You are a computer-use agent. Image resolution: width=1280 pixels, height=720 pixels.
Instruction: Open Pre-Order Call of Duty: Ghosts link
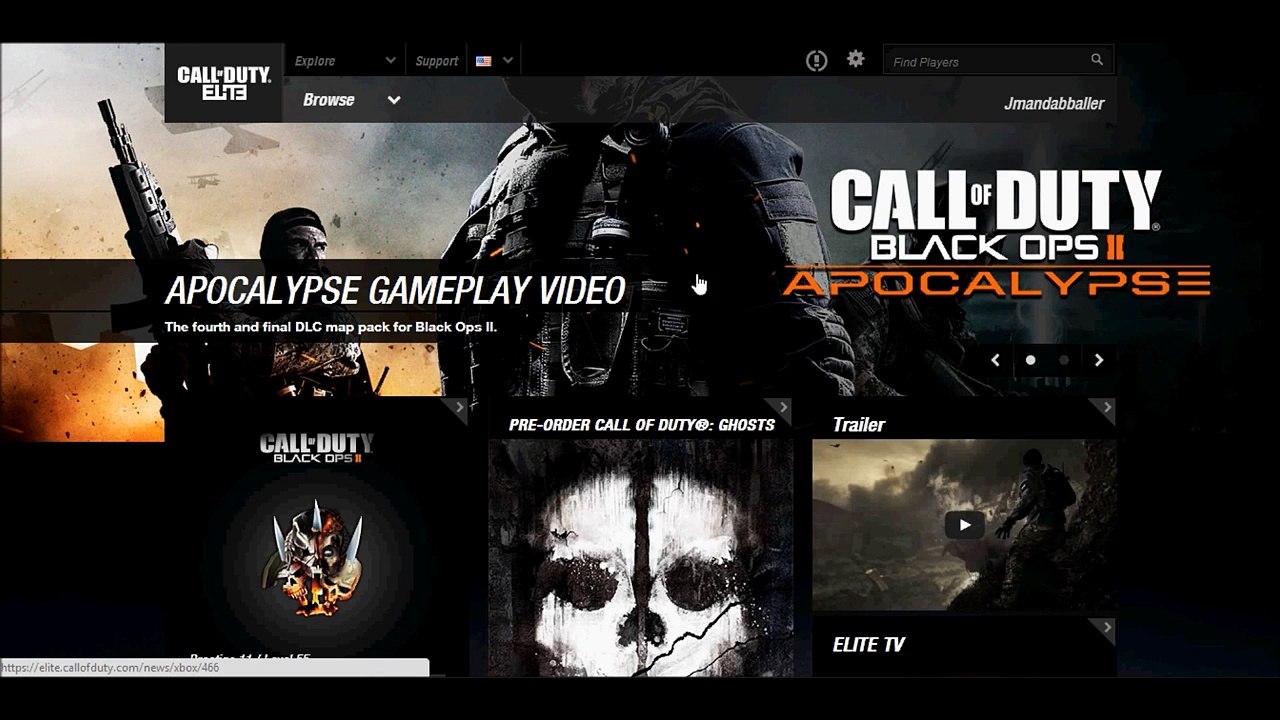point(642,425)
